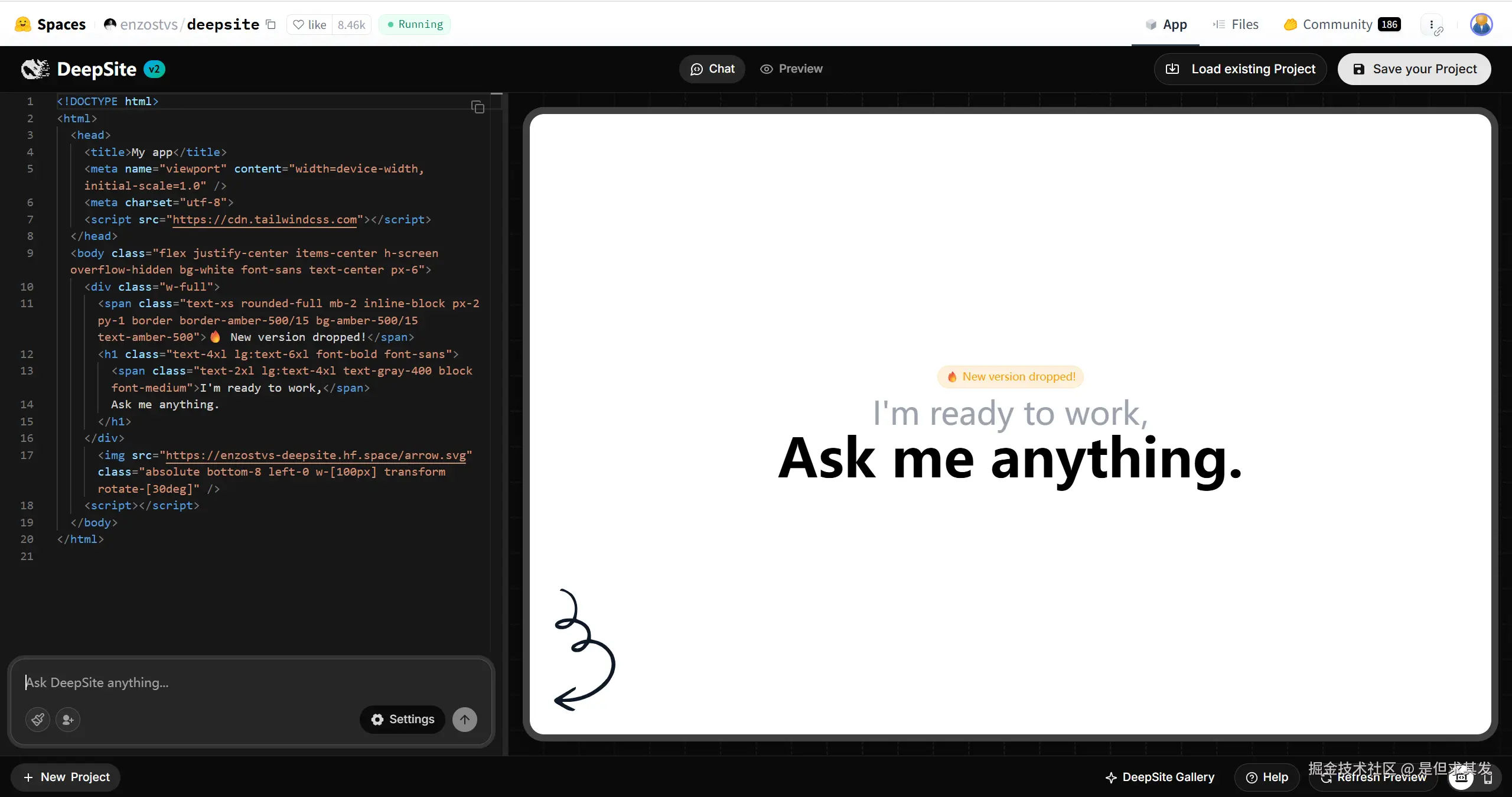Open the user profile avatar

(1481, 24)
